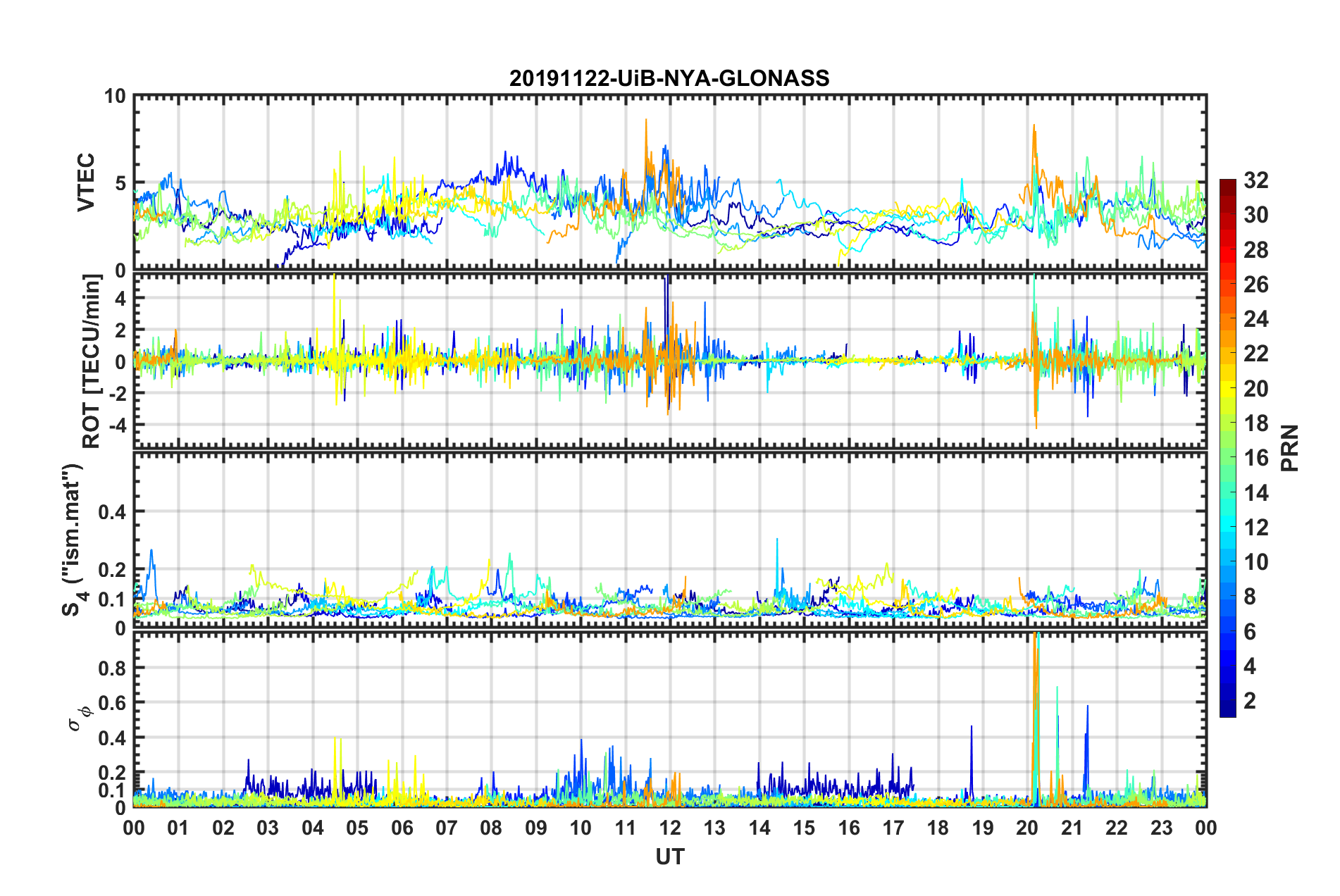Click the ROT [TECU/min] axis label
The height and width of the screenshot is (896, 1340).
coord(92,361)
